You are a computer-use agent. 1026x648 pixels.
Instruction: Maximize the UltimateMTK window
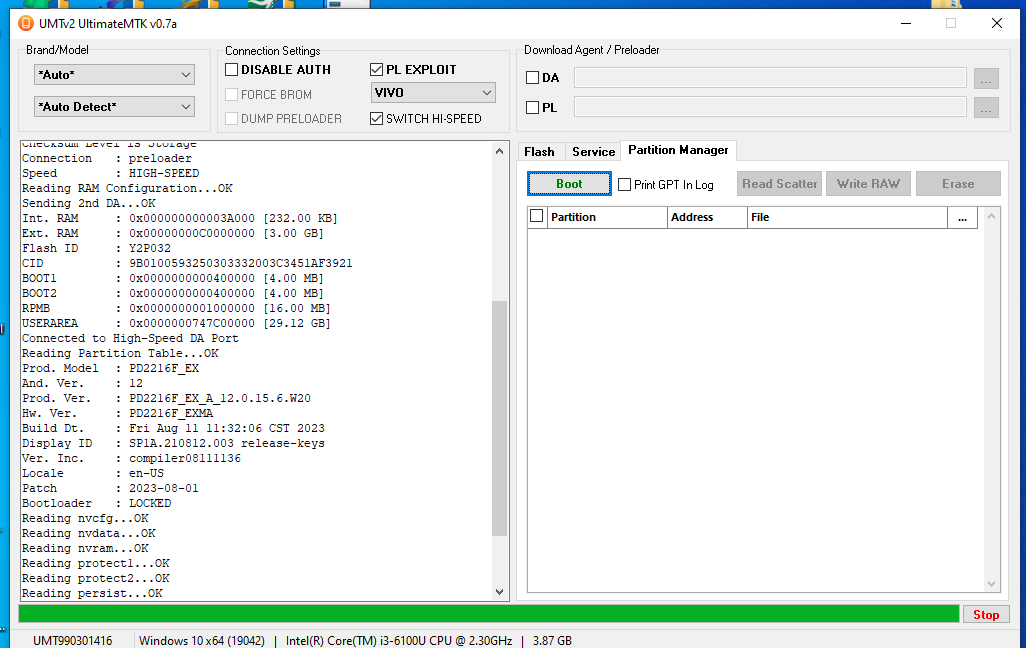point(951,23)
